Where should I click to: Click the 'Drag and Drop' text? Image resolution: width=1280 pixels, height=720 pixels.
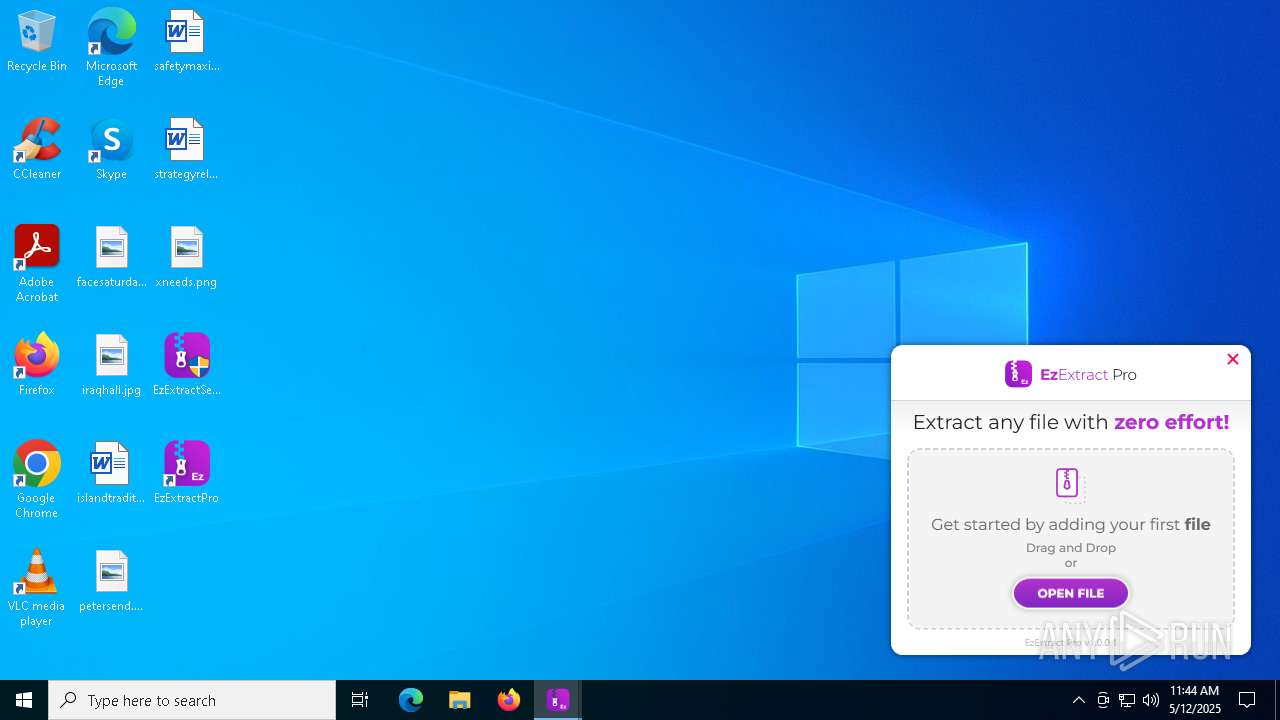tap(1070, 547)
